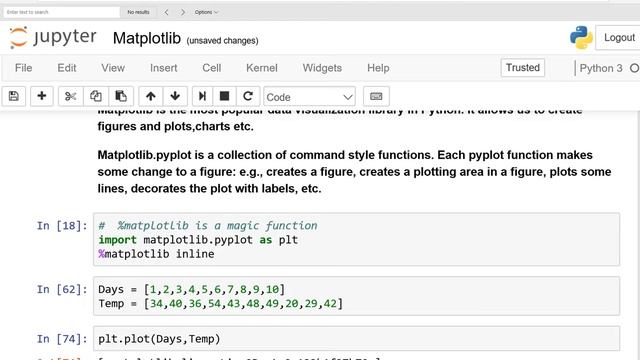Click the In [74] cell prompt
Viewport: 640px width, 360px height.
click(62, 339)
